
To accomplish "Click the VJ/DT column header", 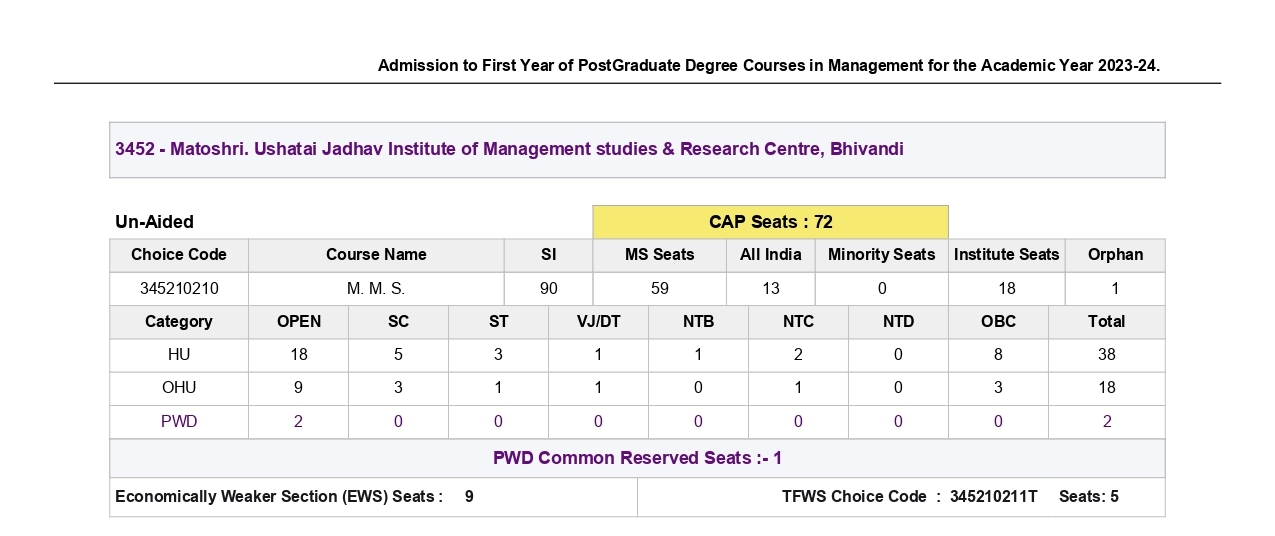I will pos(598,322).
